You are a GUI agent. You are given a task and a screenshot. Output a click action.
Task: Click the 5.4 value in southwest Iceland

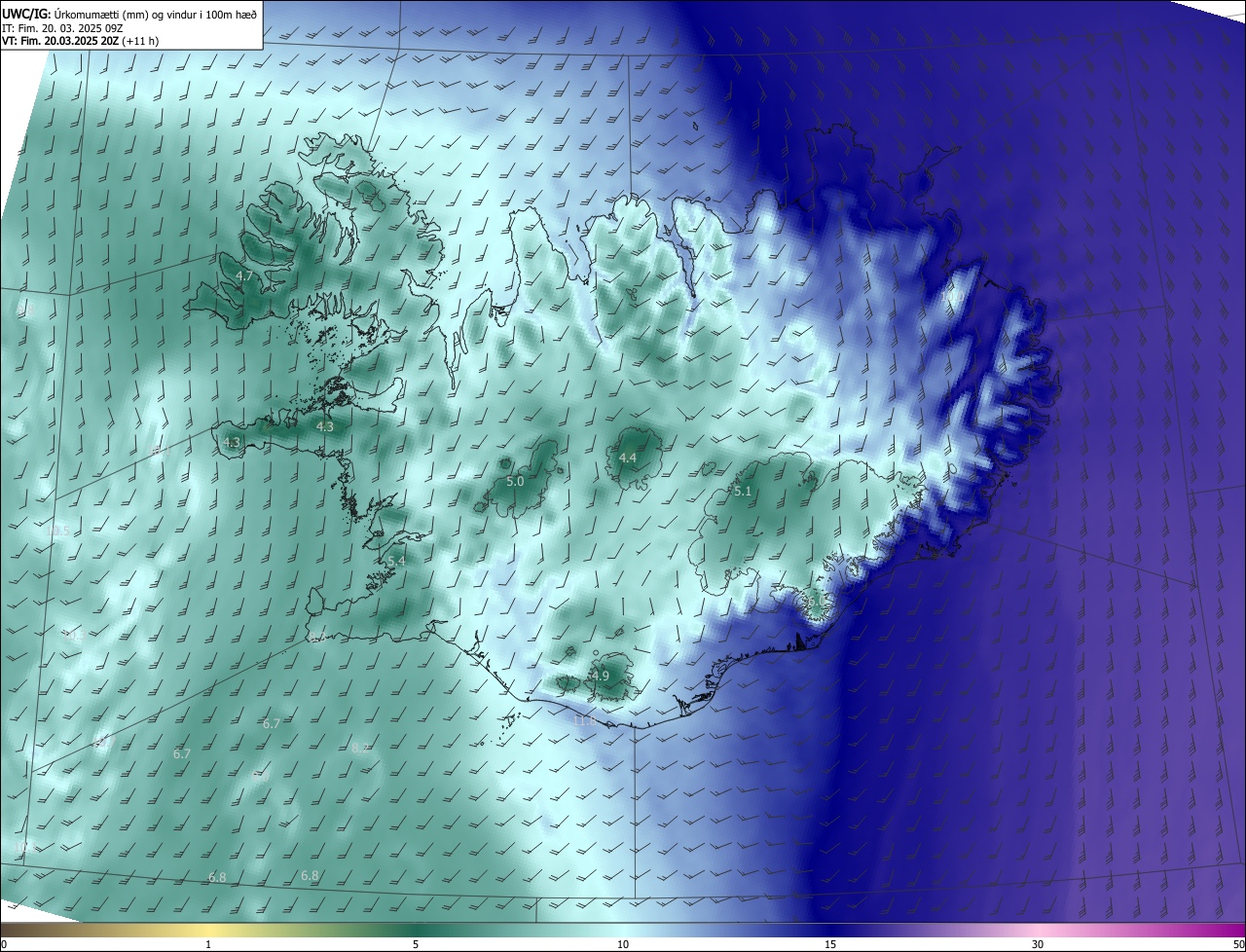pos(396,562)
